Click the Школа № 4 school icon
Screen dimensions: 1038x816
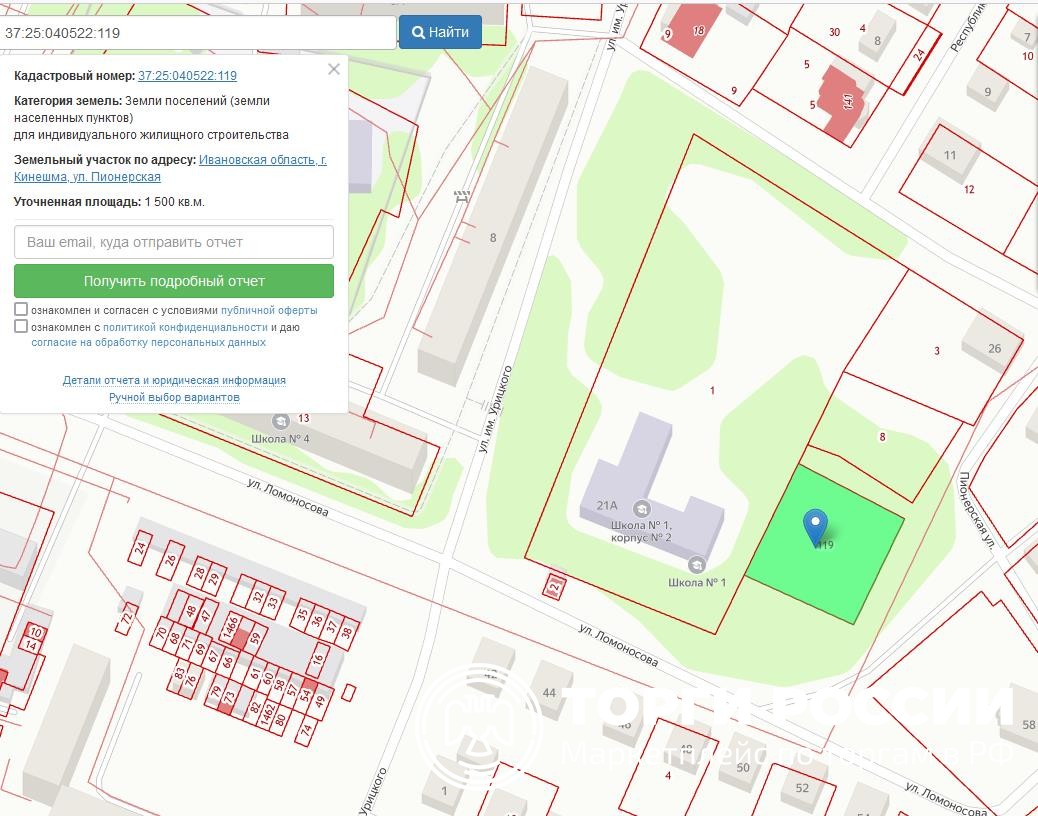(x=280, y=421)
